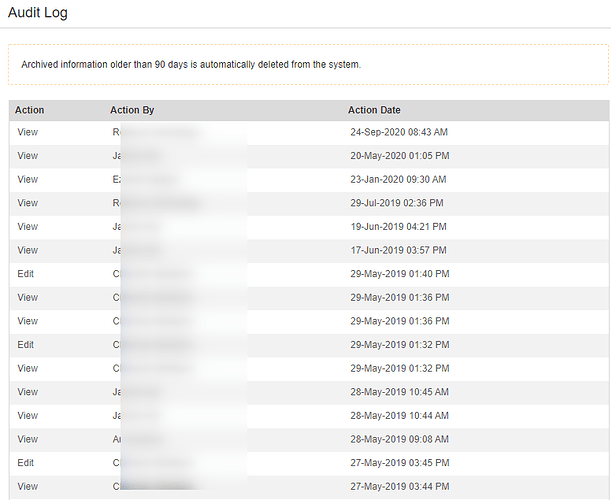Click View action in 20-May-2020 row
Image resolution: width=611 pixels, height=500 pixels.
(x=28, y=156)
